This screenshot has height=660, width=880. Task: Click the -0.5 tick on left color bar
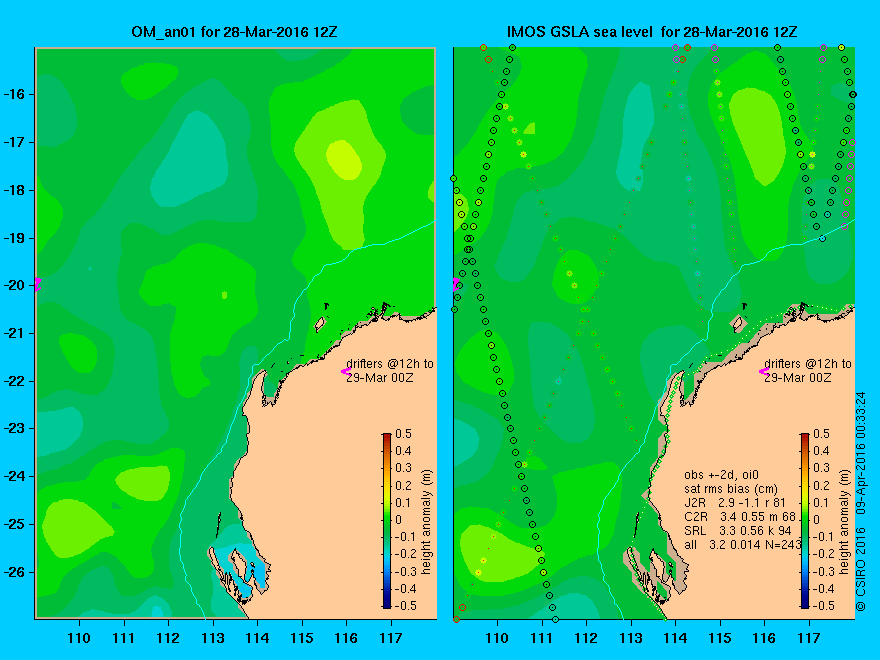click(x=405, y=606)
